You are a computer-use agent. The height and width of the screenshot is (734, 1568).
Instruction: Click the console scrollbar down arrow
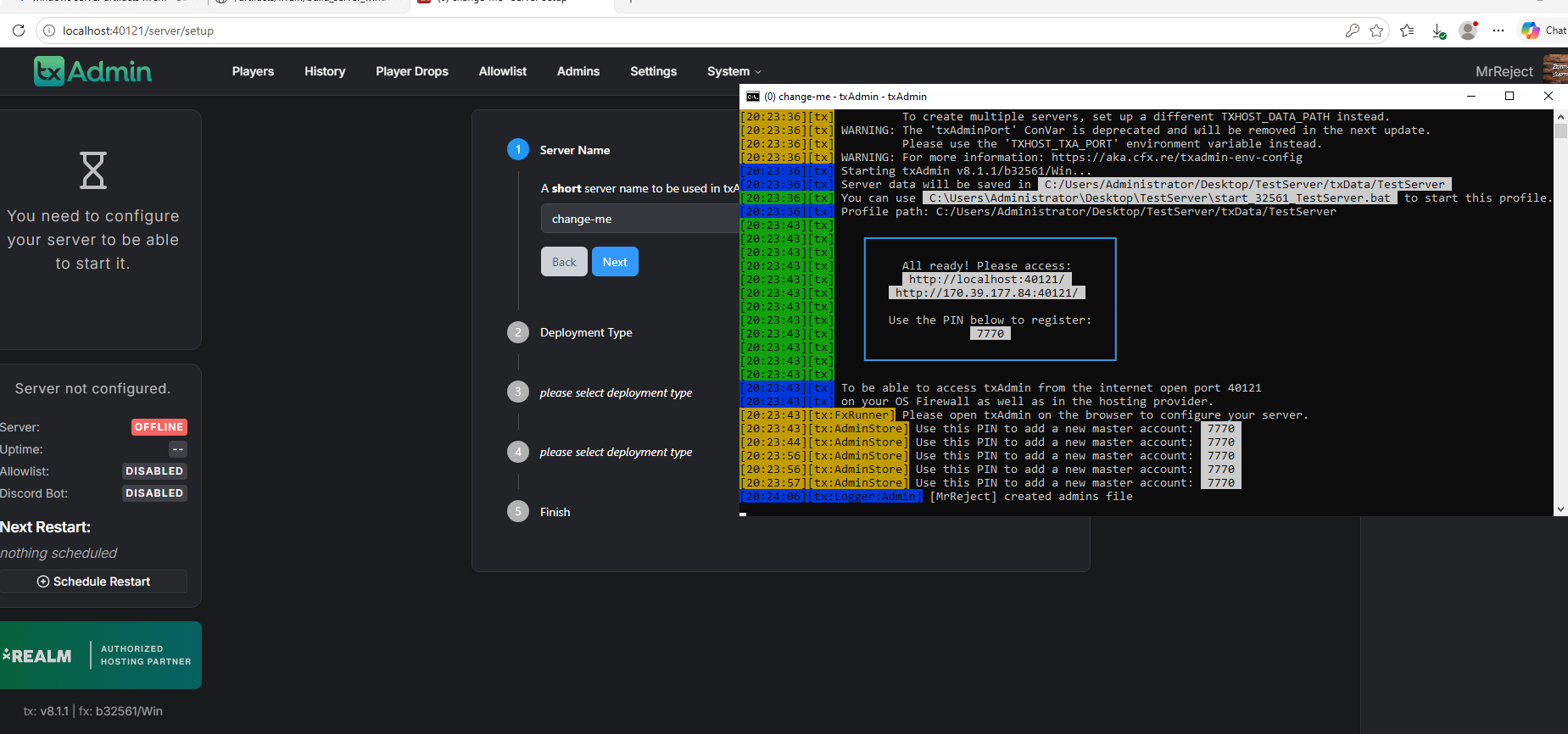click(x=1560, y=509)
